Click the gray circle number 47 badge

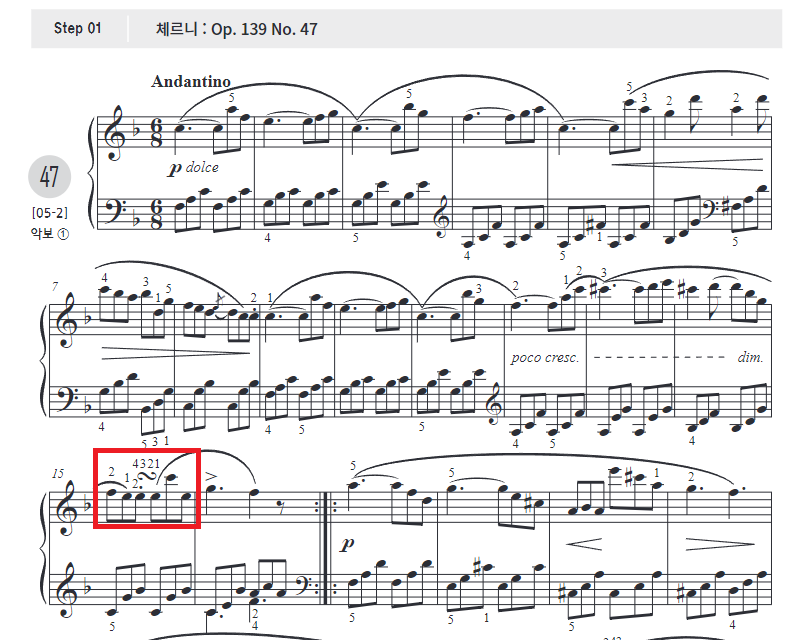tap(49, 177)
